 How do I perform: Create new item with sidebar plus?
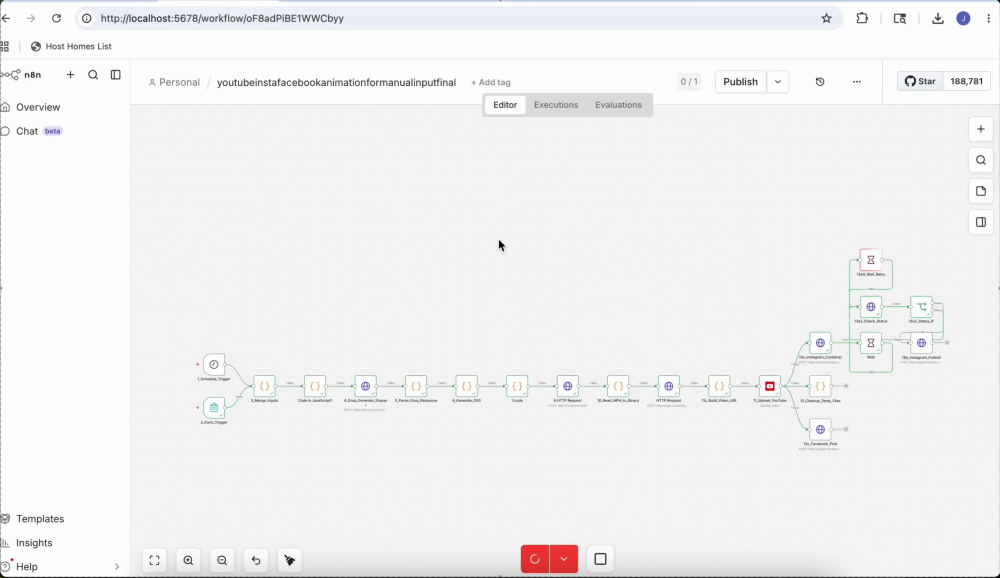pos(70,75)
